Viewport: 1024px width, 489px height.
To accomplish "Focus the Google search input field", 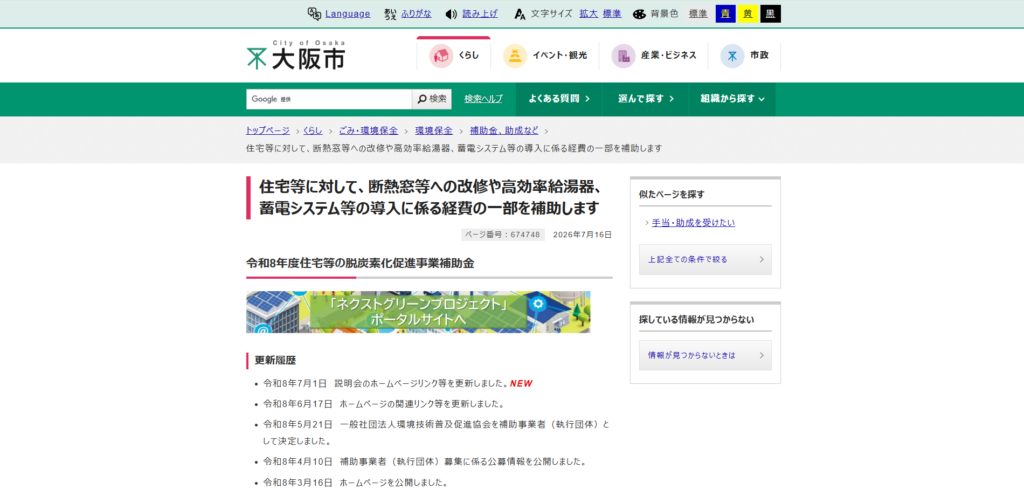I will click(329, 99).
